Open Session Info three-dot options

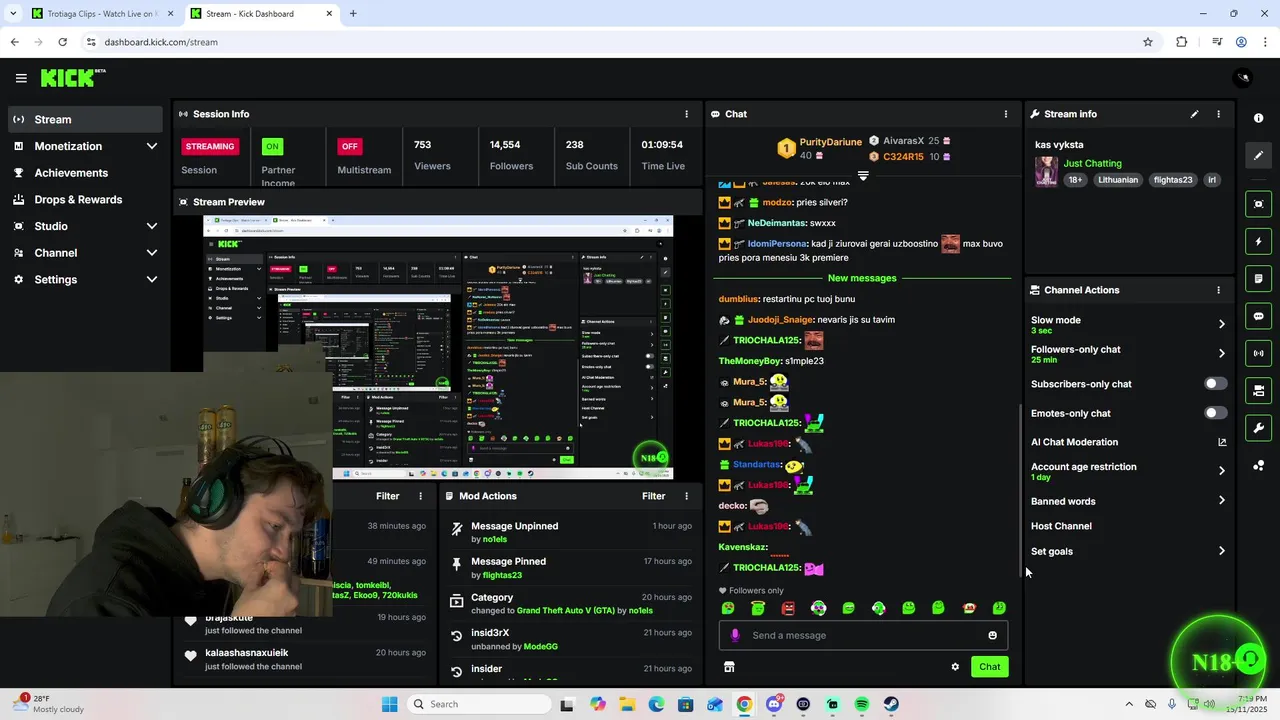click(686, 114)
